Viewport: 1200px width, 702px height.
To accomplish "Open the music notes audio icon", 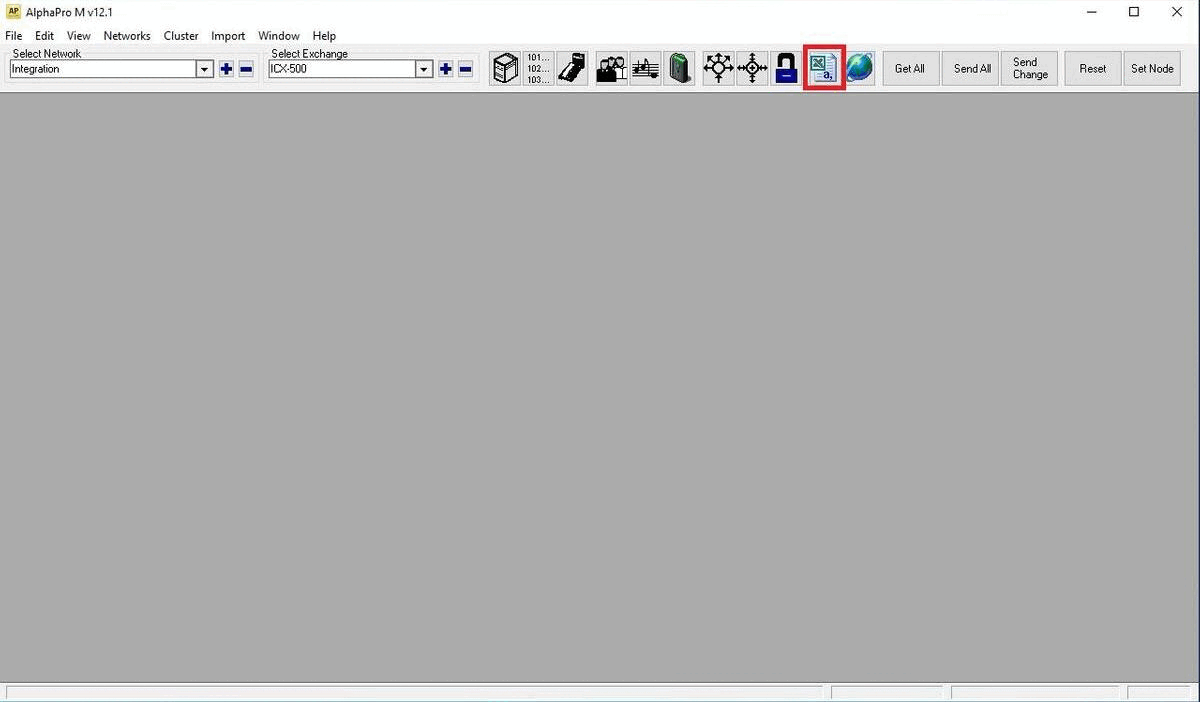I will 646,68.
